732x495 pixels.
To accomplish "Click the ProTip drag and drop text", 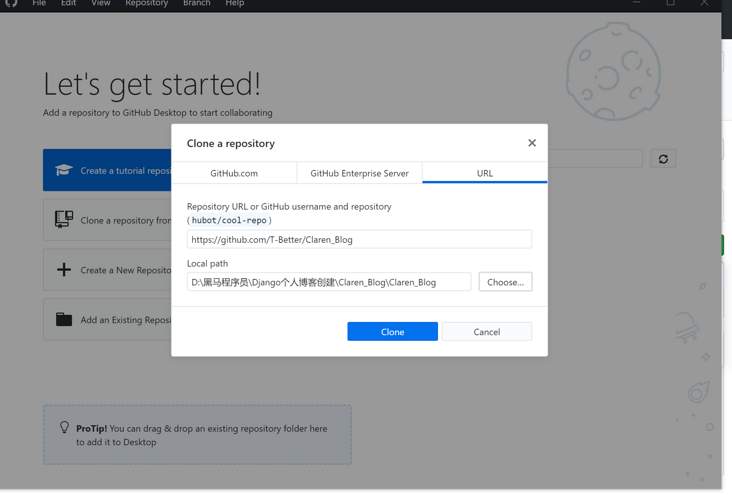I will coord(202,435).
